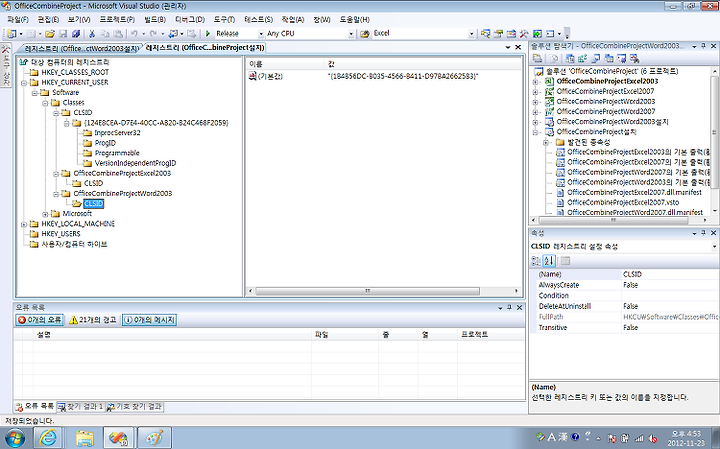Click the Save icon in toolbar
720x449 pixels.
coord(63,34)
